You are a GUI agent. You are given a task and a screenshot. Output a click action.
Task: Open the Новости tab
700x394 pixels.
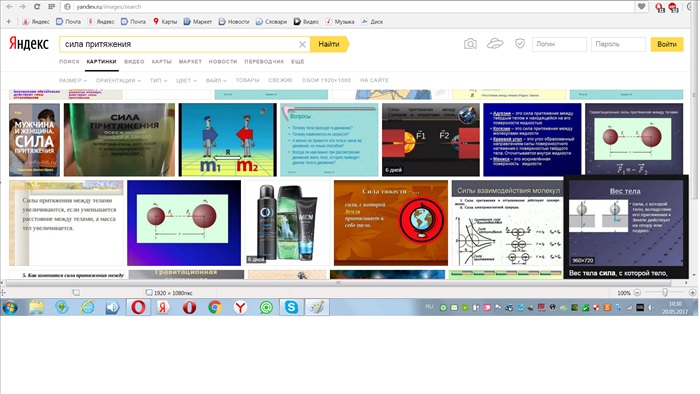coord(223,62)
